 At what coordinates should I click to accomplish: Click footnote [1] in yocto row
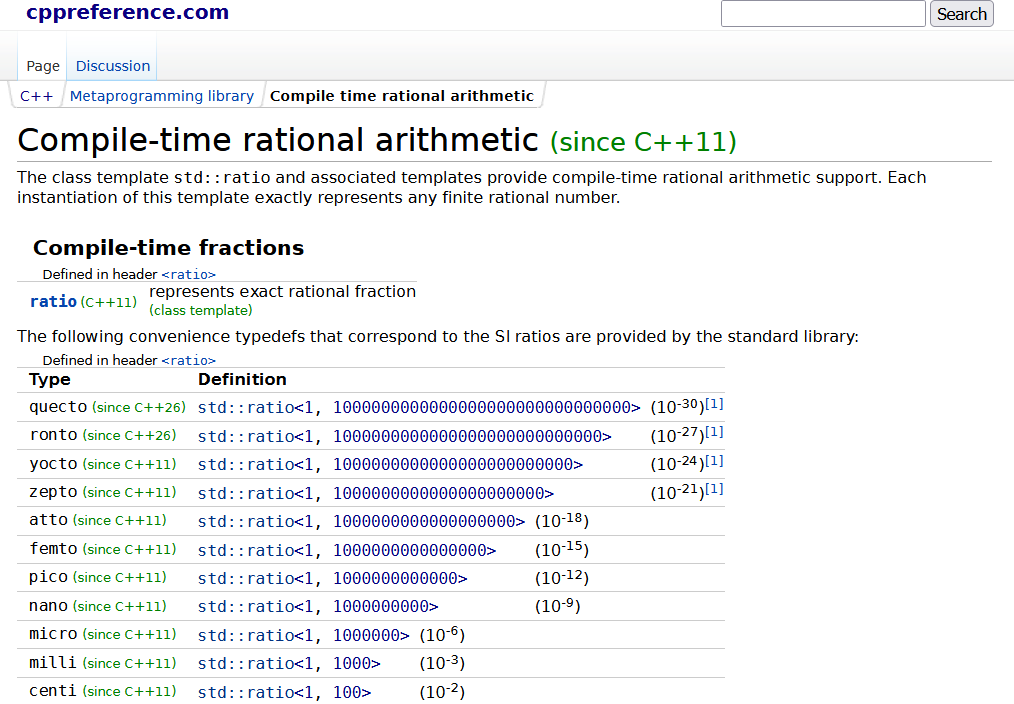(714, 461)
